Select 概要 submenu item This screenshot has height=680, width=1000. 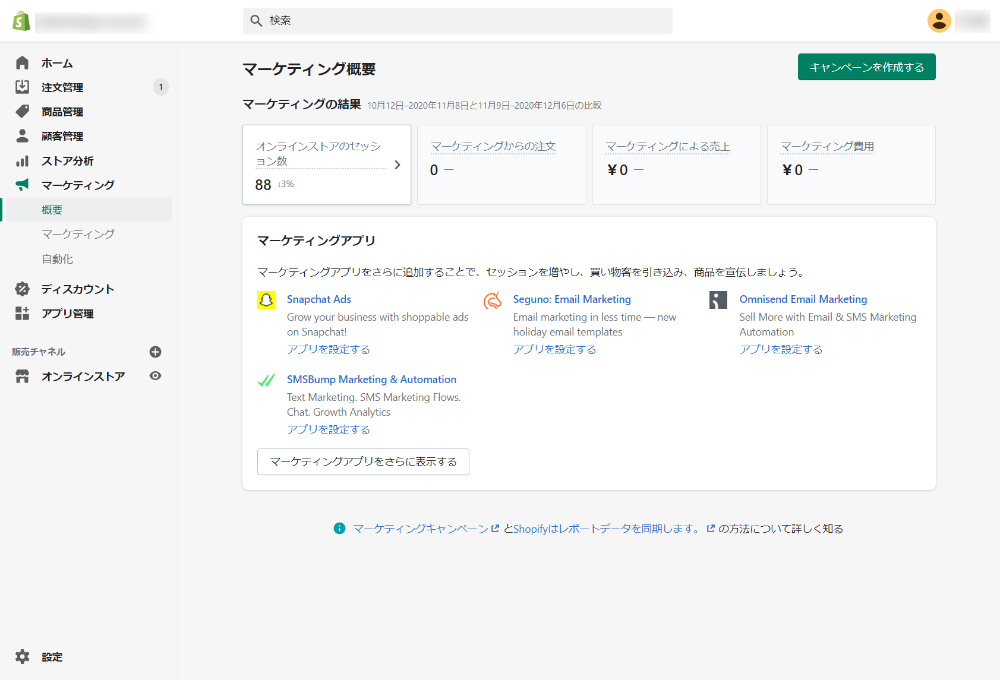pos(87,209)
